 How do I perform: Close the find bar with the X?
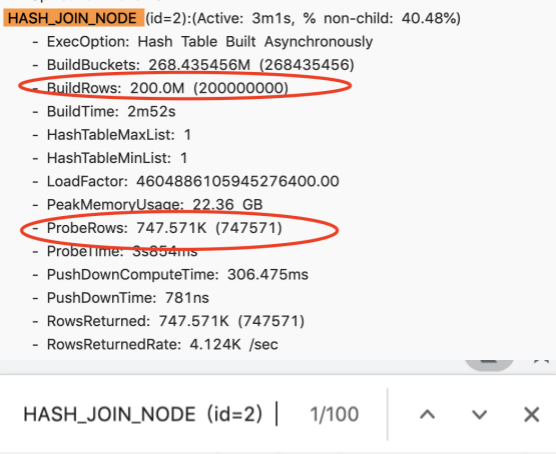[532, 414]
